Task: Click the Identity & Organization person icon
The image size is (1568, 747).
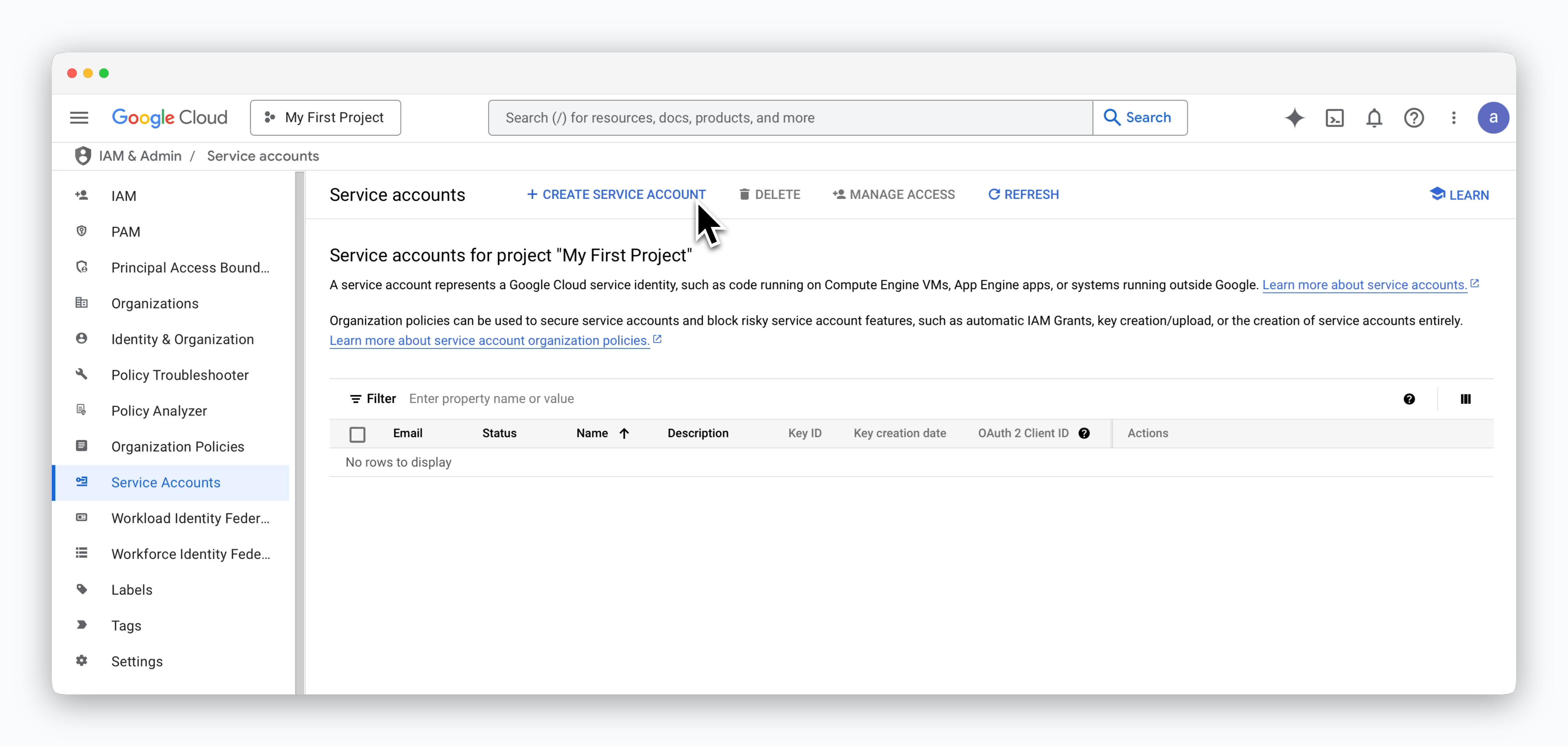Action: click(82, 338)
